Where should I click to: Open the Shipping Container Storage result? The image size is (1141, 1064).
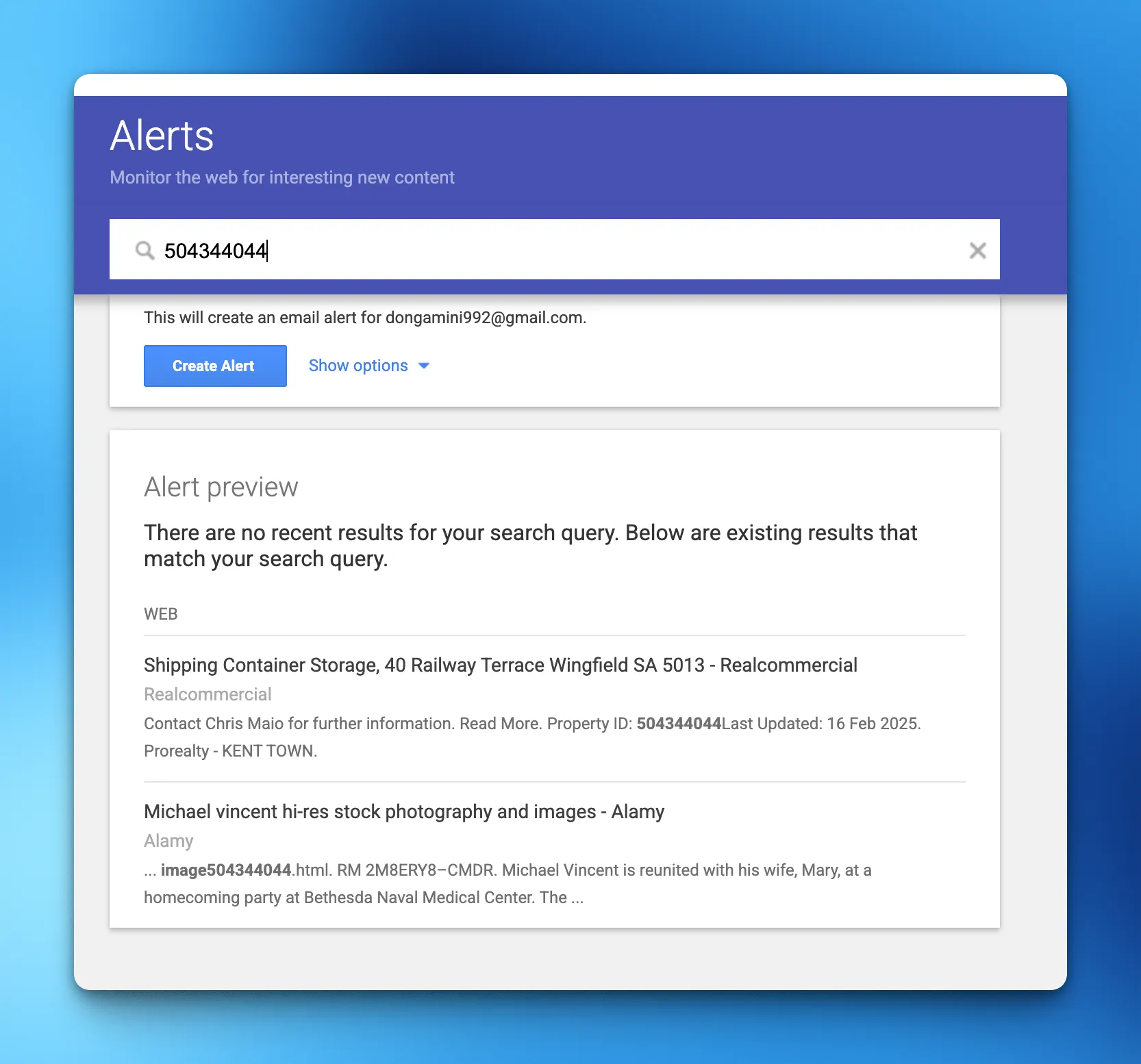click(500, 665)
